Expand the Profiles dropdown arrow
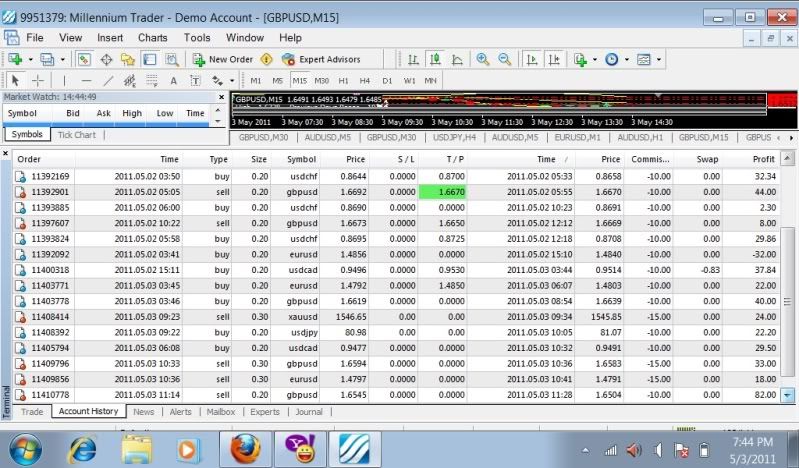The image size is (799, 468). pos(63,60)
